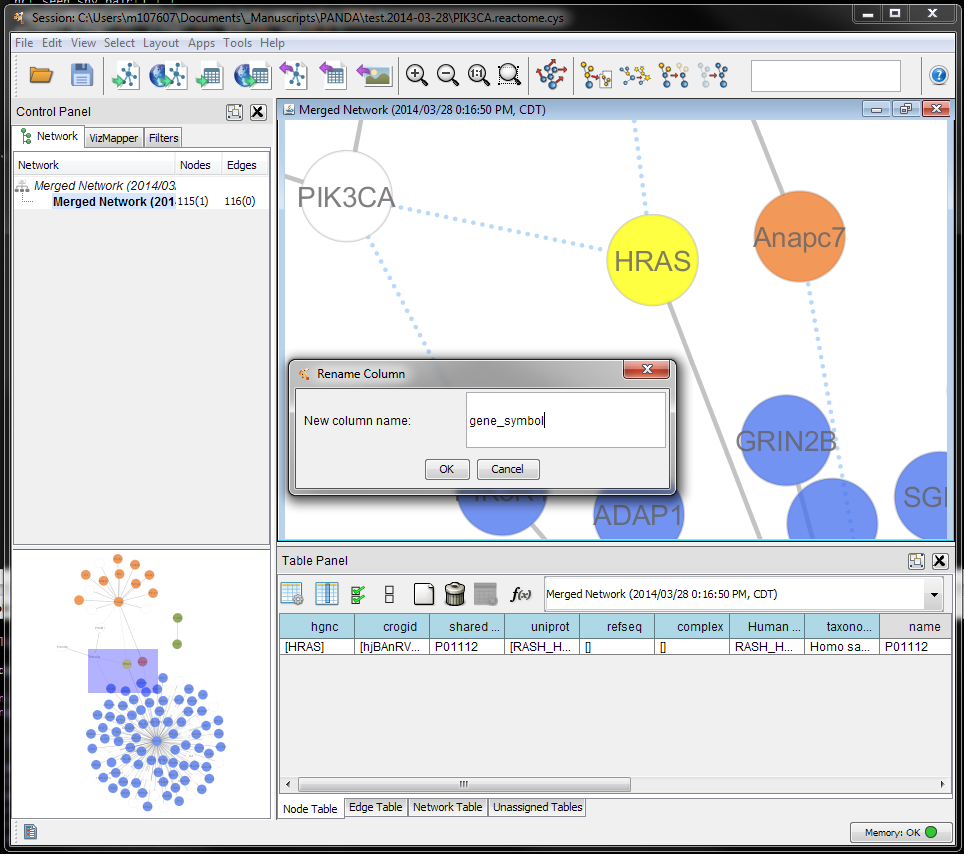Cancel the Rename Column dialog
This screenshot has width=964, height=854.
(x=507, y=469)
